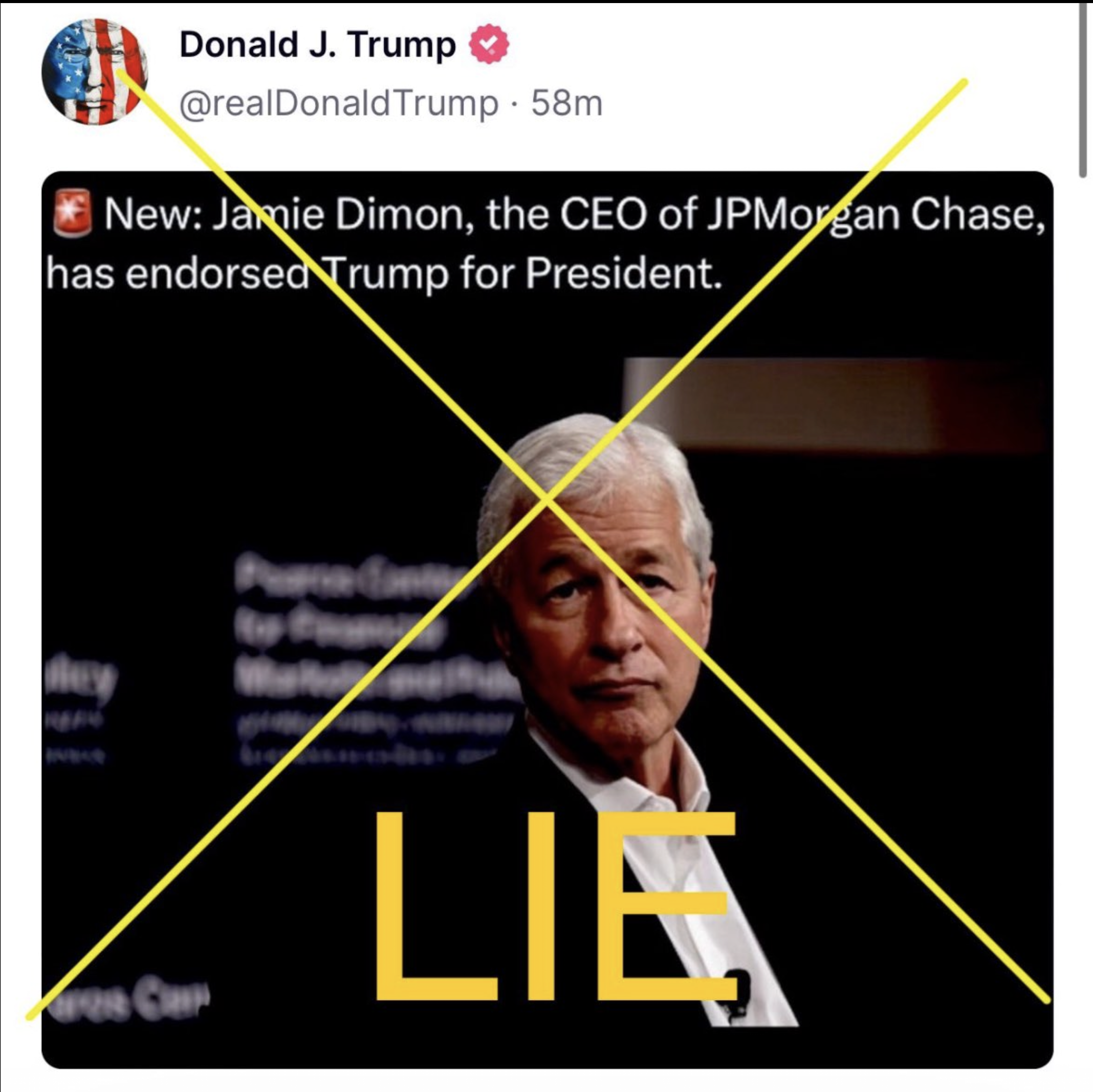This screenshot has height=1092, width=1093.
Task: Click the red verified badge icon
Action: point(489,44)
